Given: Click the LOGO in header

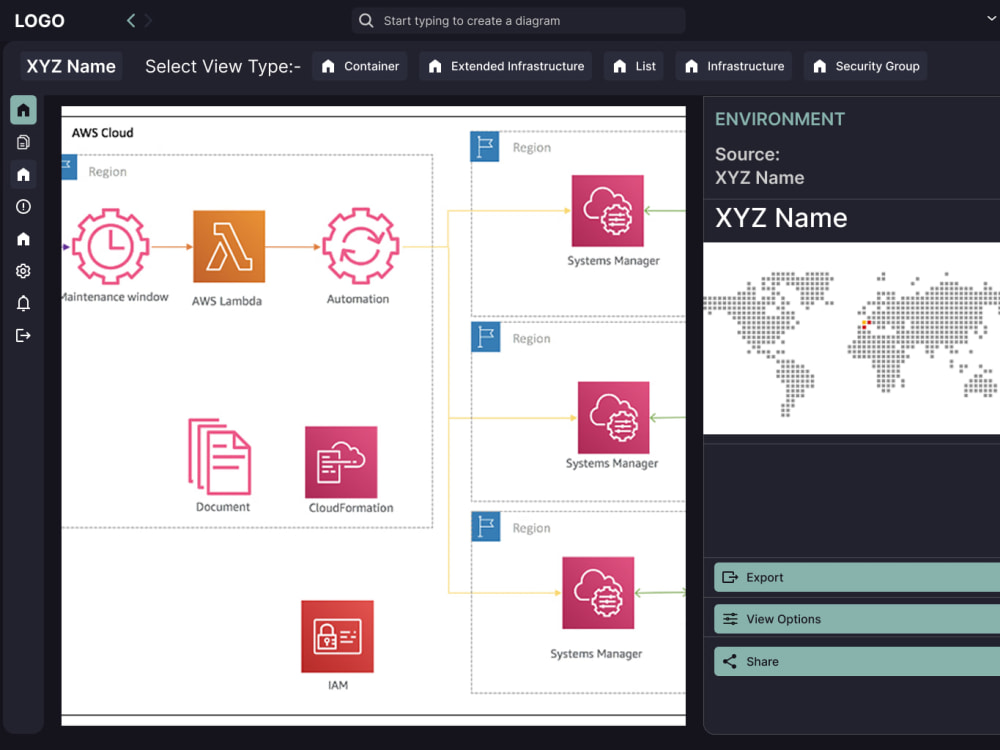Looking at the screenshot, I should tap(40, 21).
